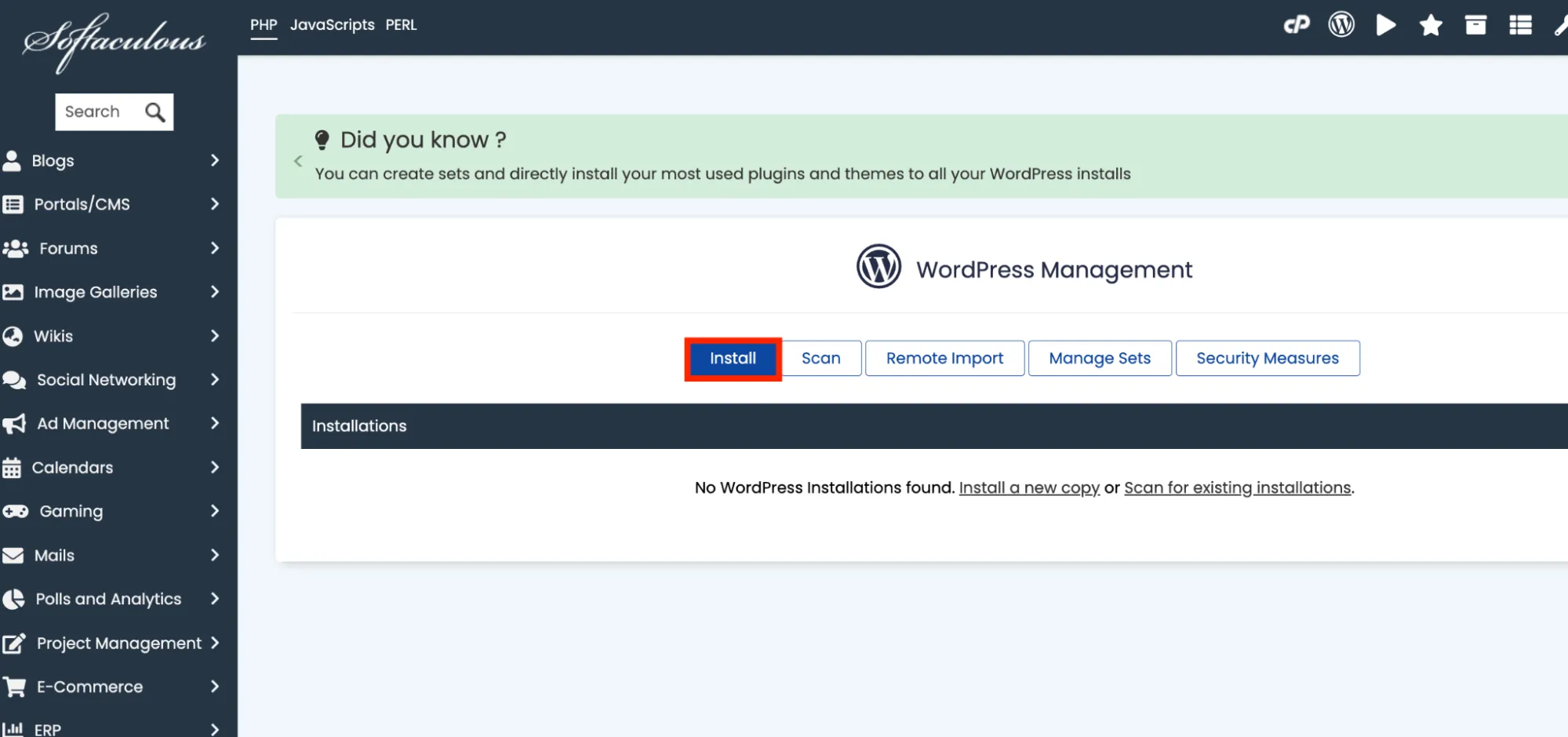This screenshot has height=737, width=1568.
Task: Click the play demos icon
Action: 1386,25
